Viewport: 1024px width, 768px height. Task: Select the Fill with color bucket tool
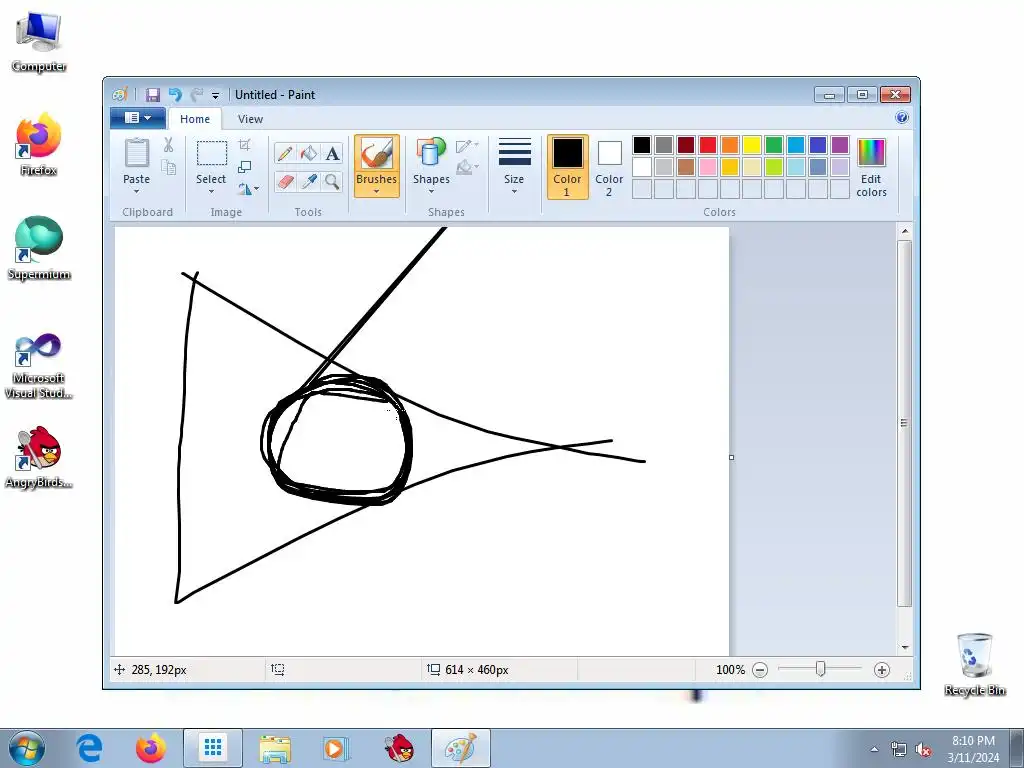(x=309, y=154)
